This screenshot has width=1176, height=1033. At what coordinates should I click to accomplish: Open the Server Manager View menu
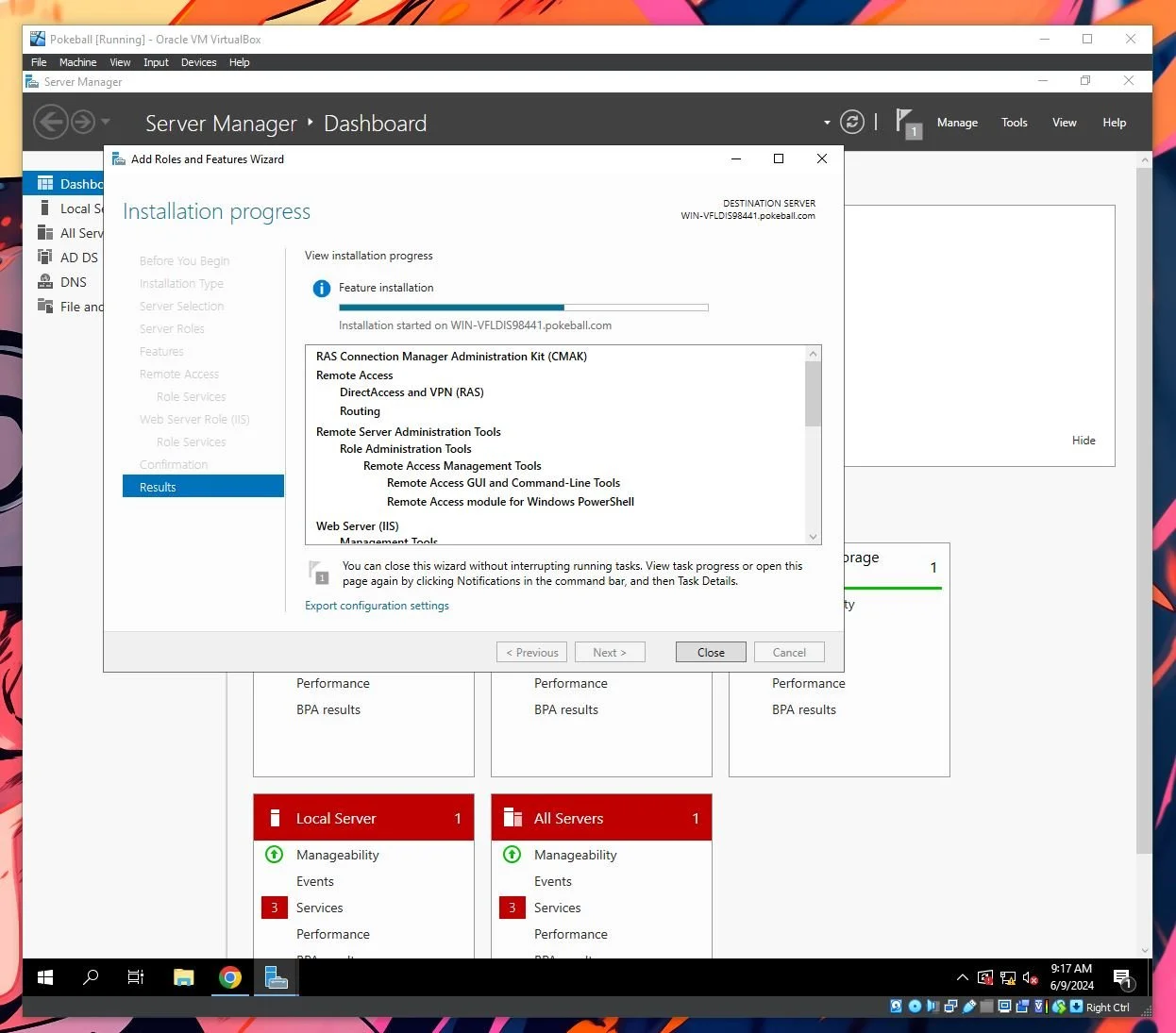1065,123
